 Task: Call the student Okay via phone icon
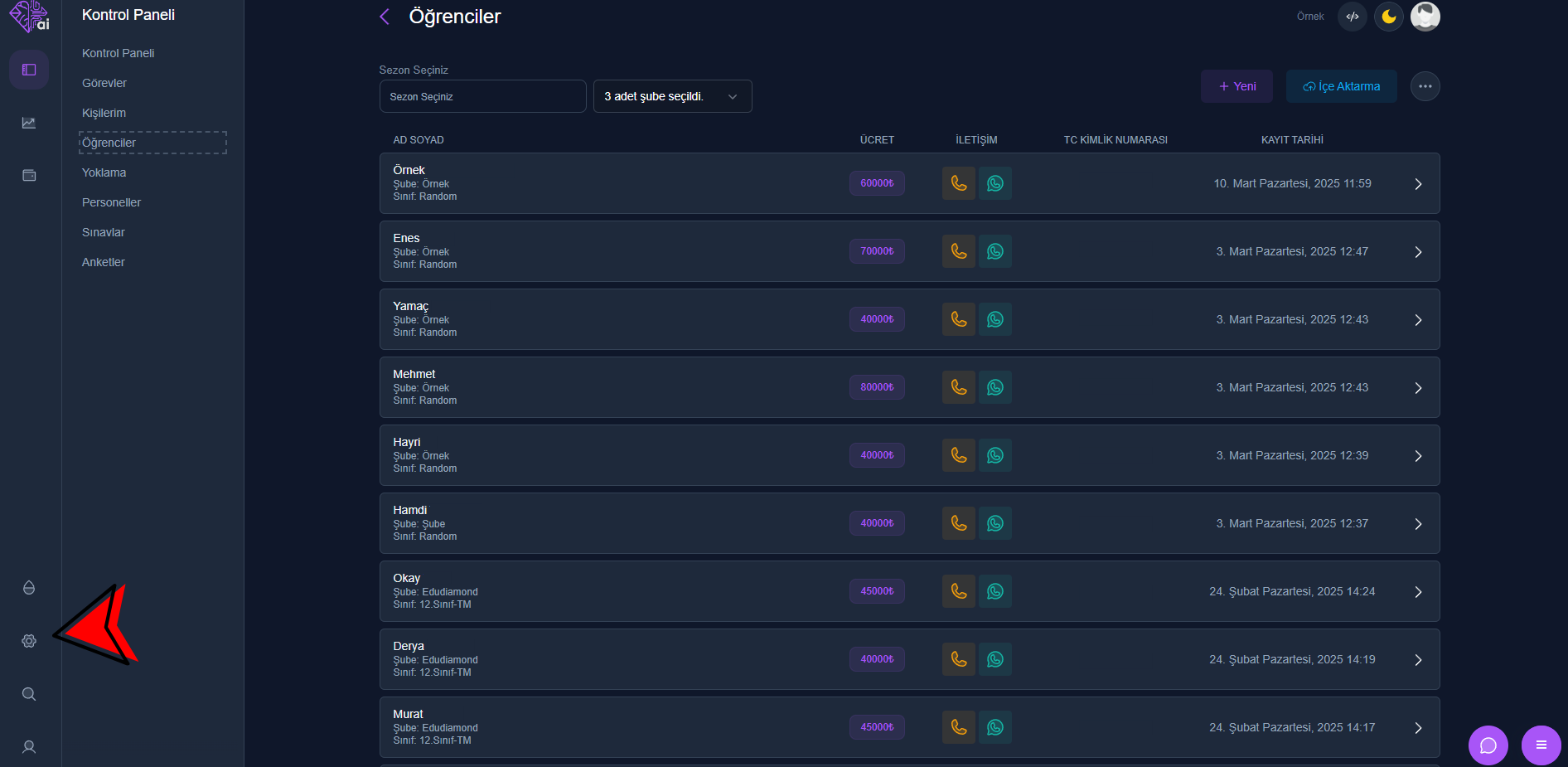[959, 591]
